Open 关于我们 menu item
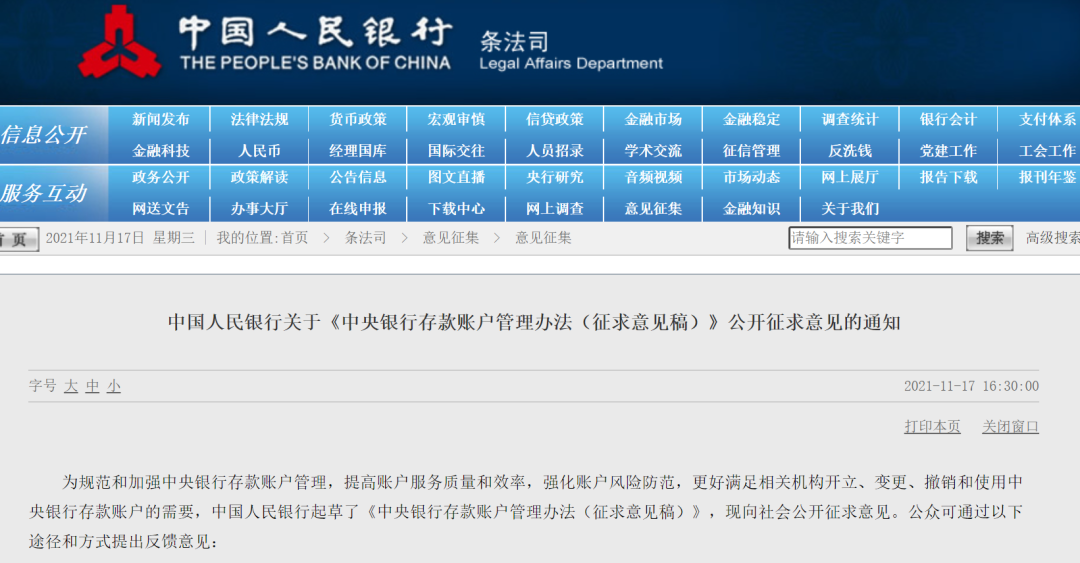This screenshot has width=1080, height=563. pyautogui.click(x=850, y=209)
